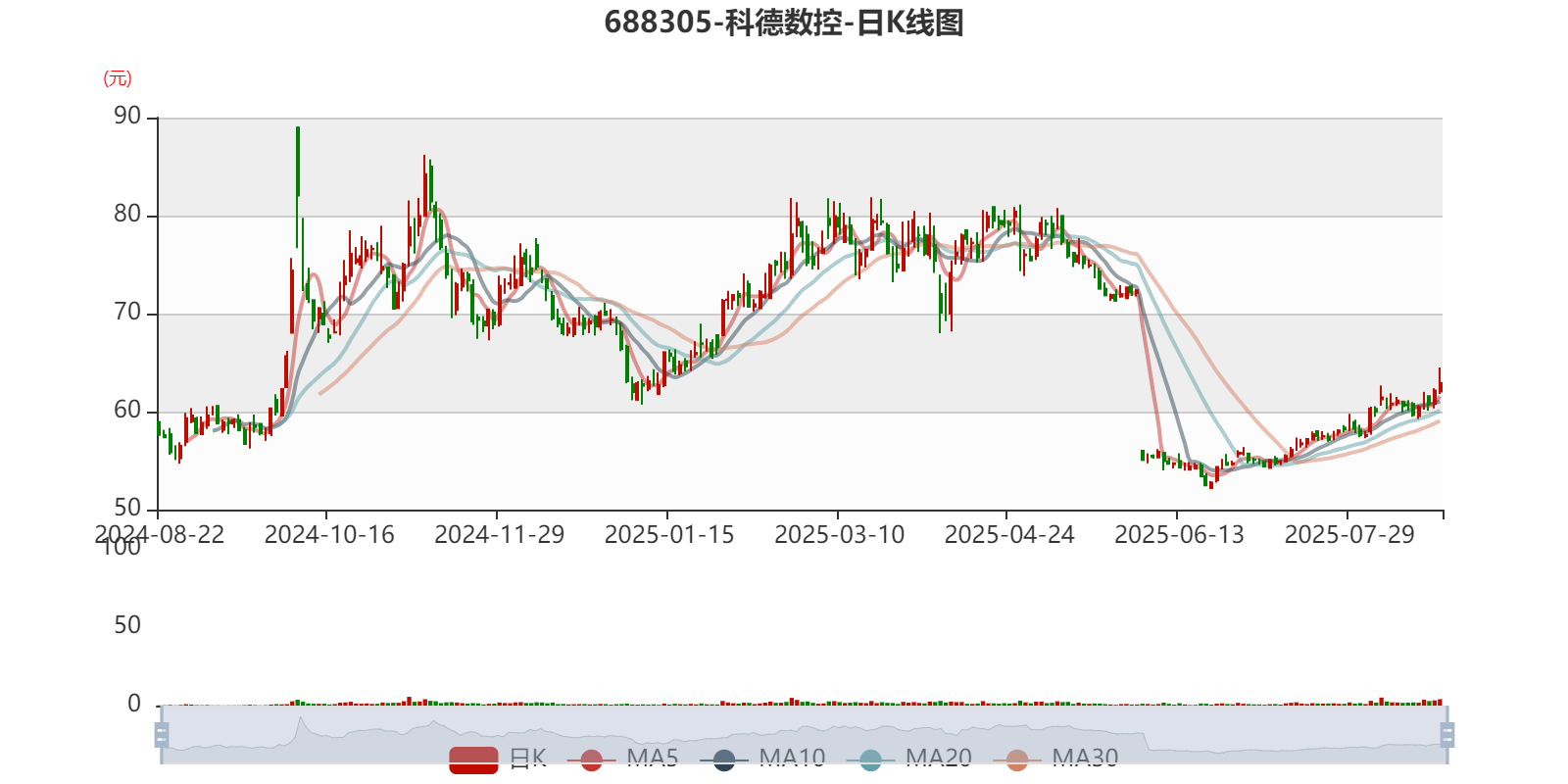
Task: Toggle the MA10 line in legend
Action: pyautogui.click(x=762, y=759)
